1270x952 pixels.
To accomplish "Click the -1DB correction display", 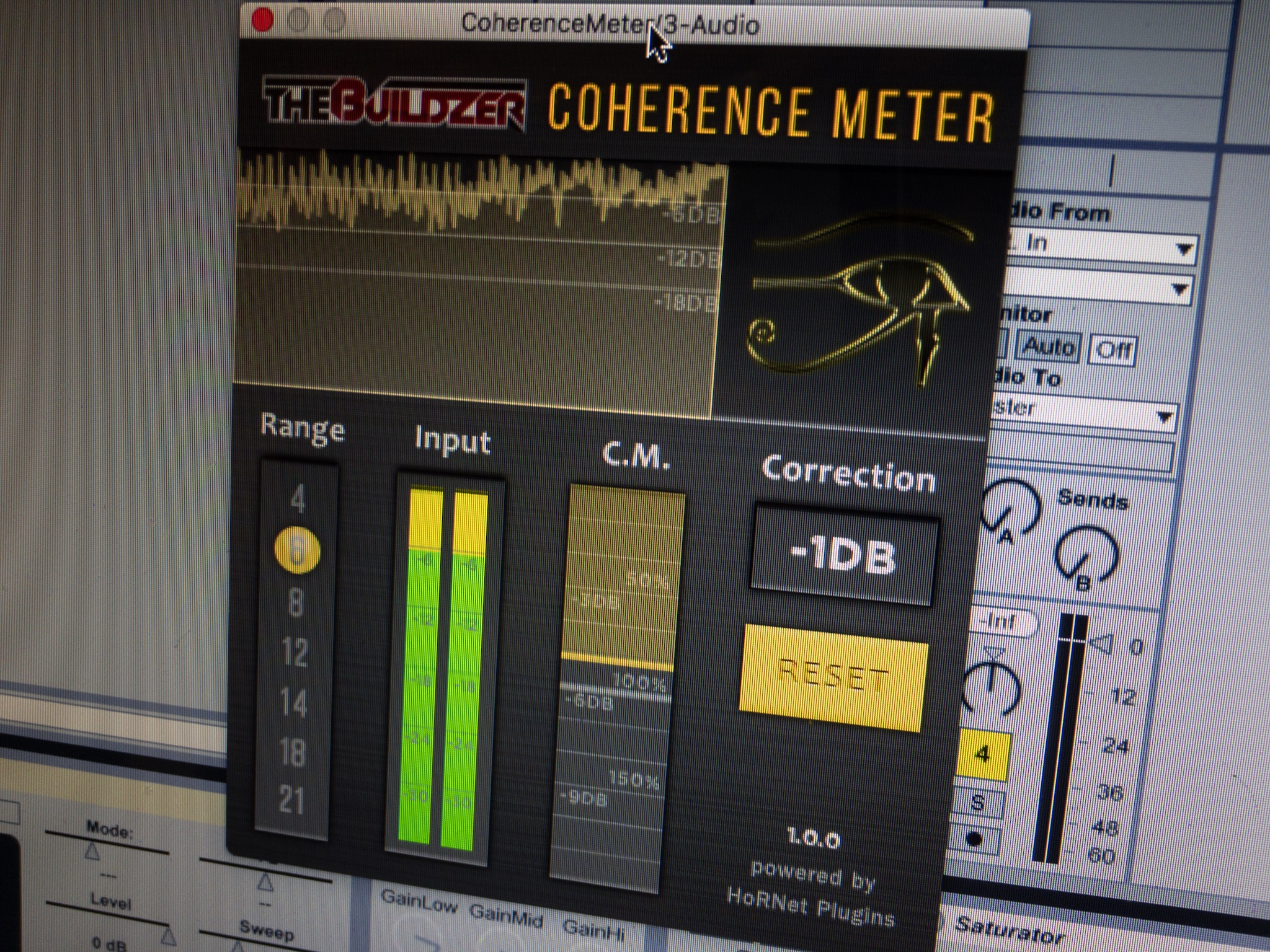I will tap(843, 556).
